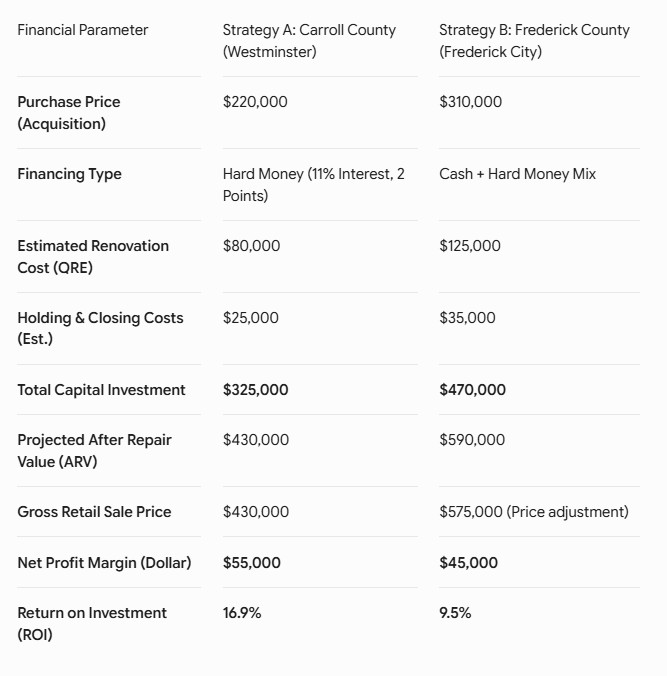
Task: Click the $470,000 total capital investment
Action: click(472, 390)
